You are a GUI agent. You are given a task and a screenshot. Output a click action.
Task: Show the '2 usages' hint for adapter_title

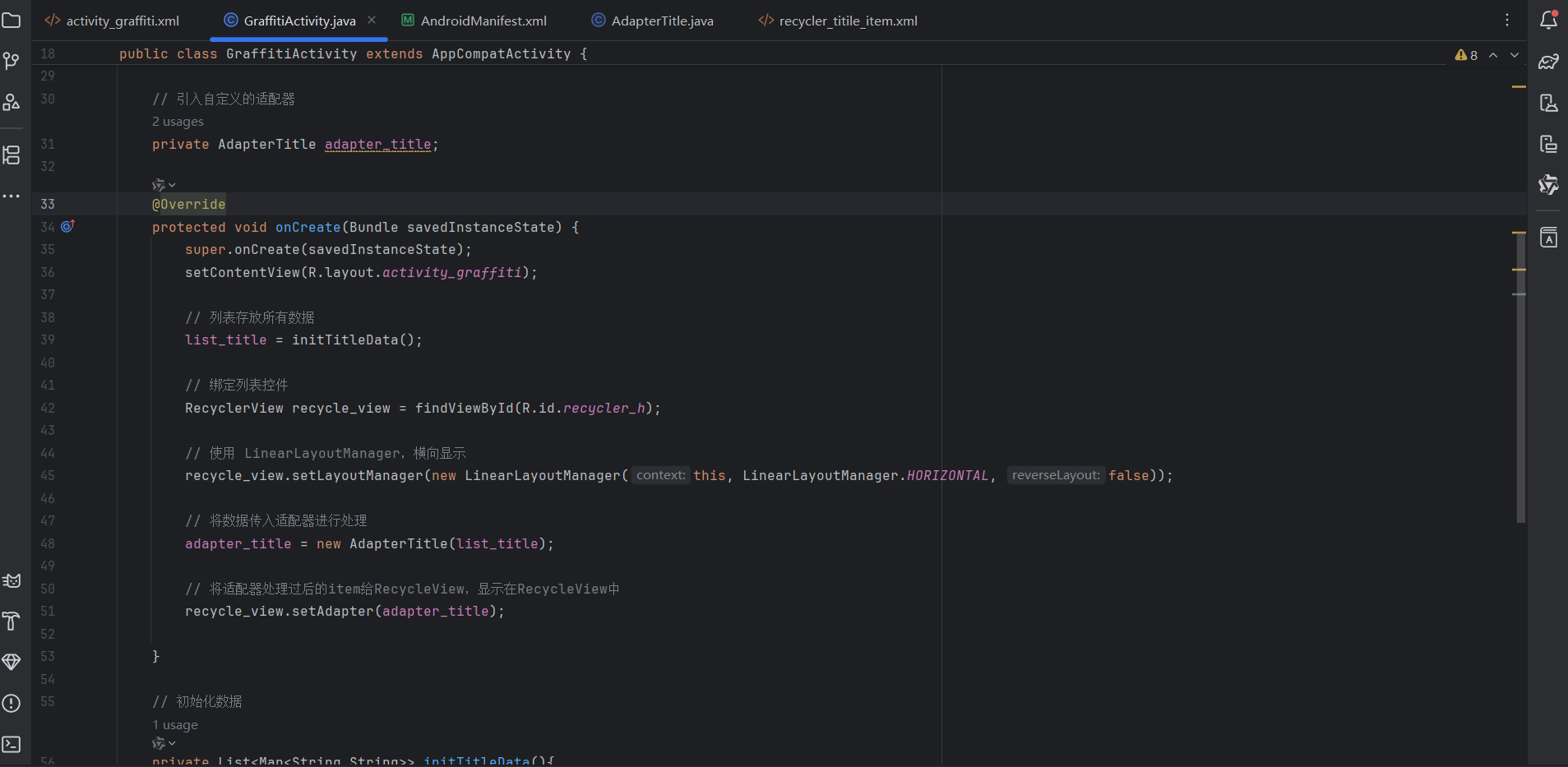[178, 122]
